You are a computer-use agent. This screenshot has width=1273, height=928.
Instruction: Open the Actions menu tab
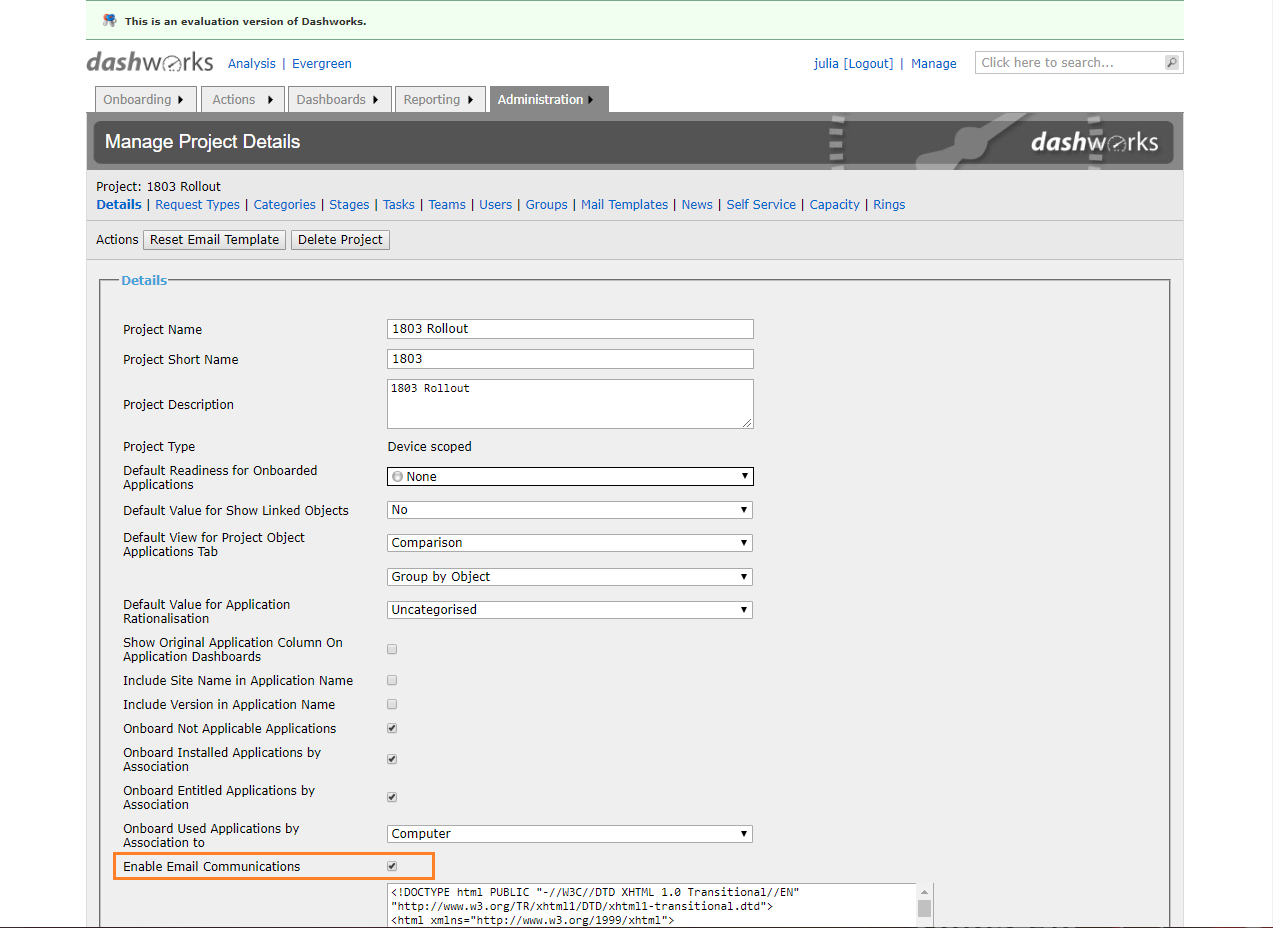click(x=243, y=99)
